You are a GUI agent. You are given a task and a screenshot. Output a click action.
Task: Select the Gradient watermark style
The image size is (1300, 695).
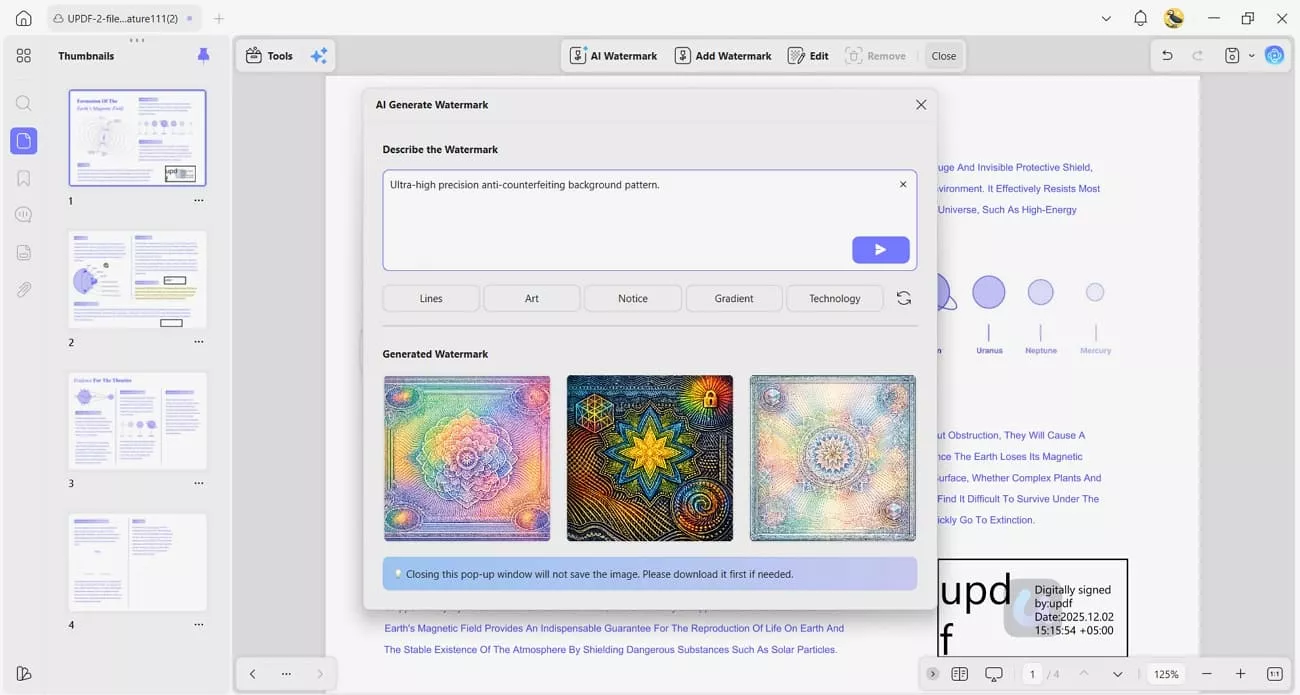pos(733,297)
